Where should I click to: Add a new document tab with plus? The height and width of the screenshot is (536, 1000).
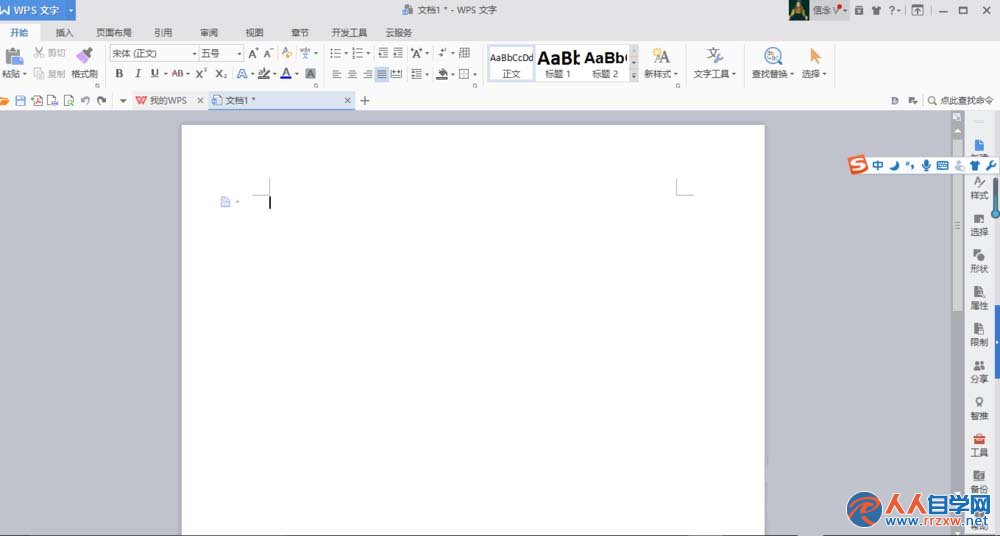[365, 100]
